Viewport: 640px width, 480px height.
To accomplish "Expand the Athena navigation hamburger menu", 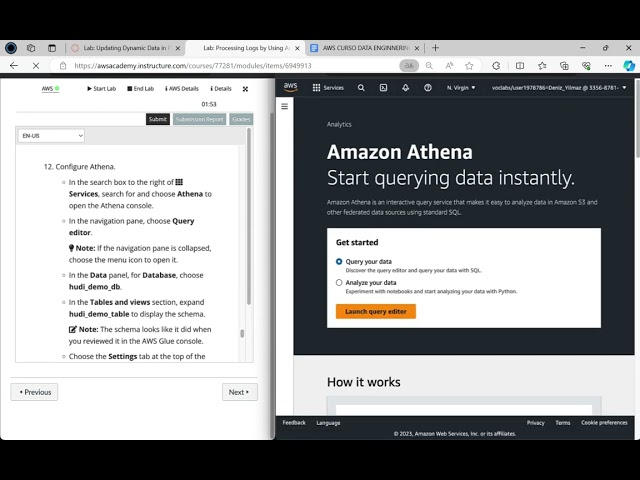I will [284, 106].
